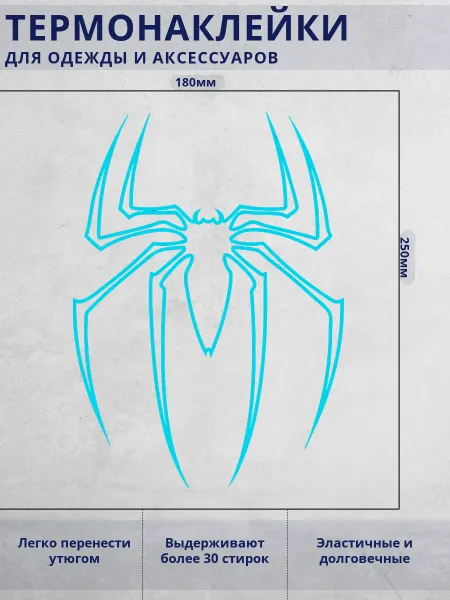Click the blue spider emblem image
The image size is (450, 600).
tap(209, 300)
